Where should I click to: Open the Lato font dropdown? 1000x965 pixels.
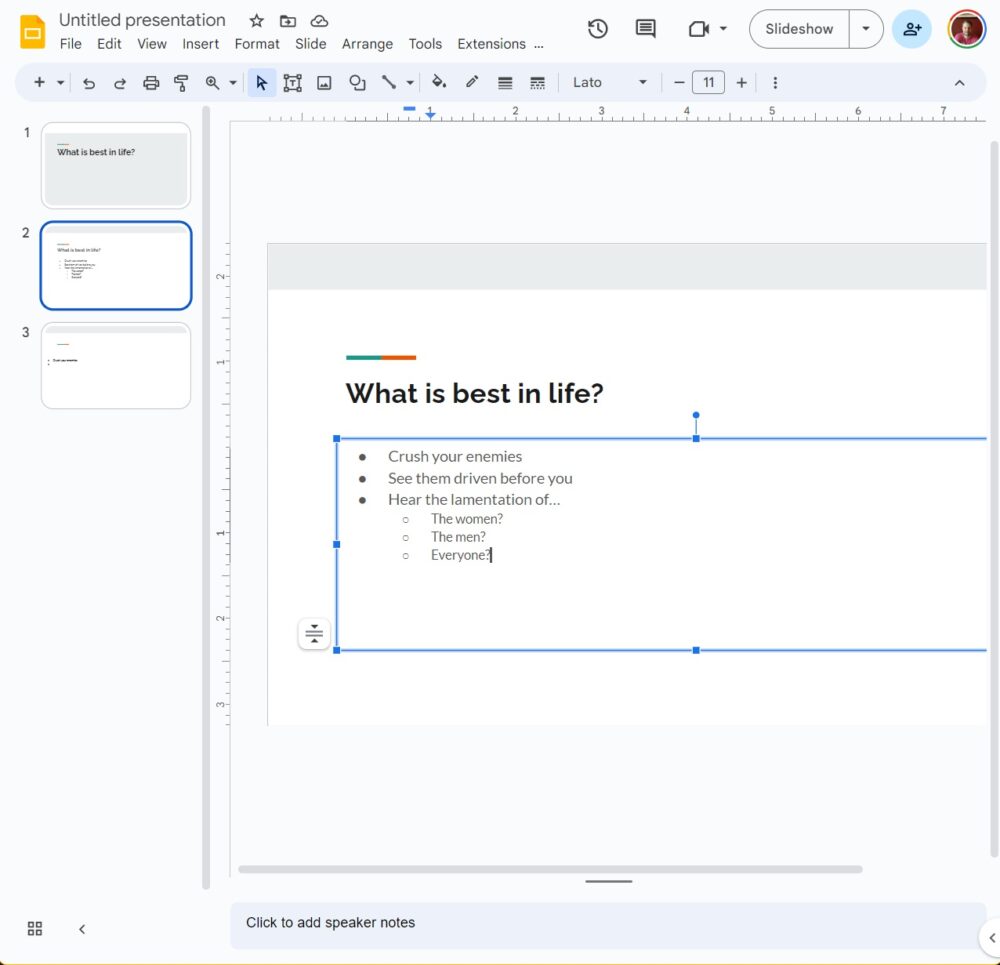coord(610,82)
